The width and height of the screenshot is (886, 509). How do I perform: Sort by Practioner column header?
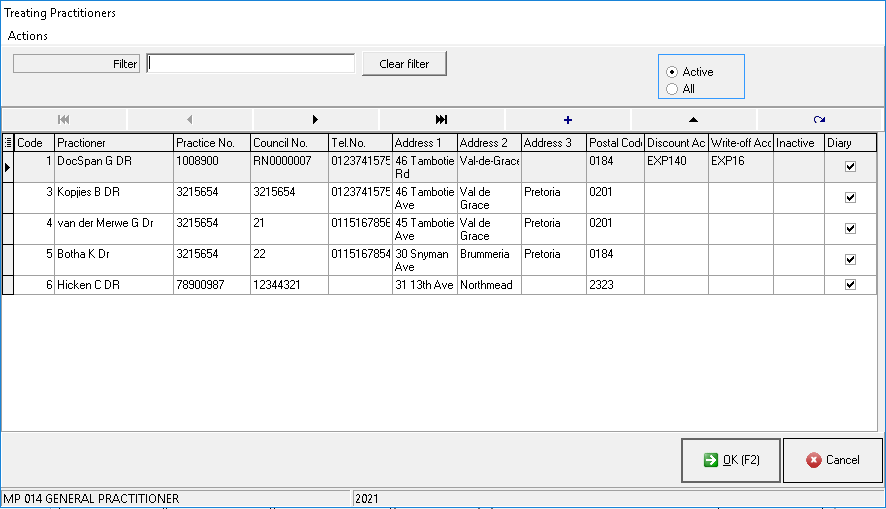pyautogui.click(x=113, y=143)
